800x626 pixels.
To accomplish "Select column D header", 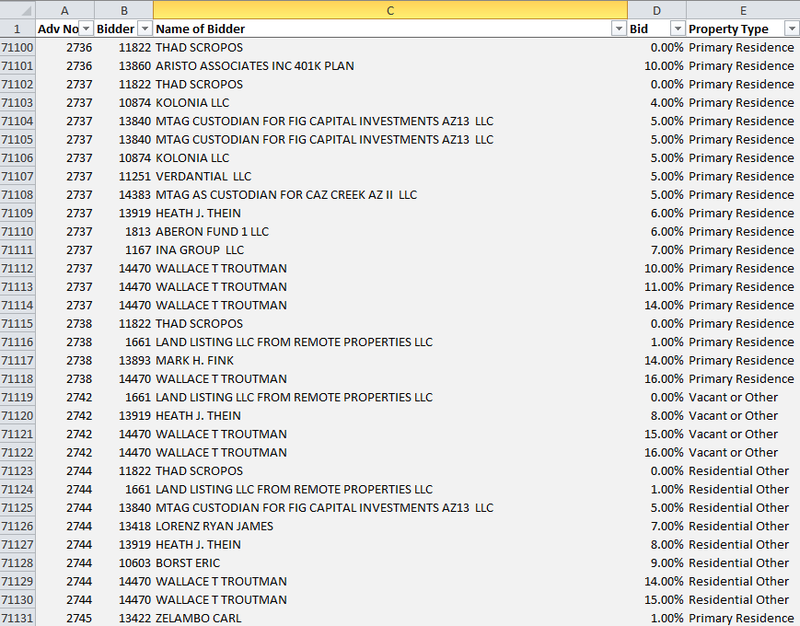I will pos(656,9).
